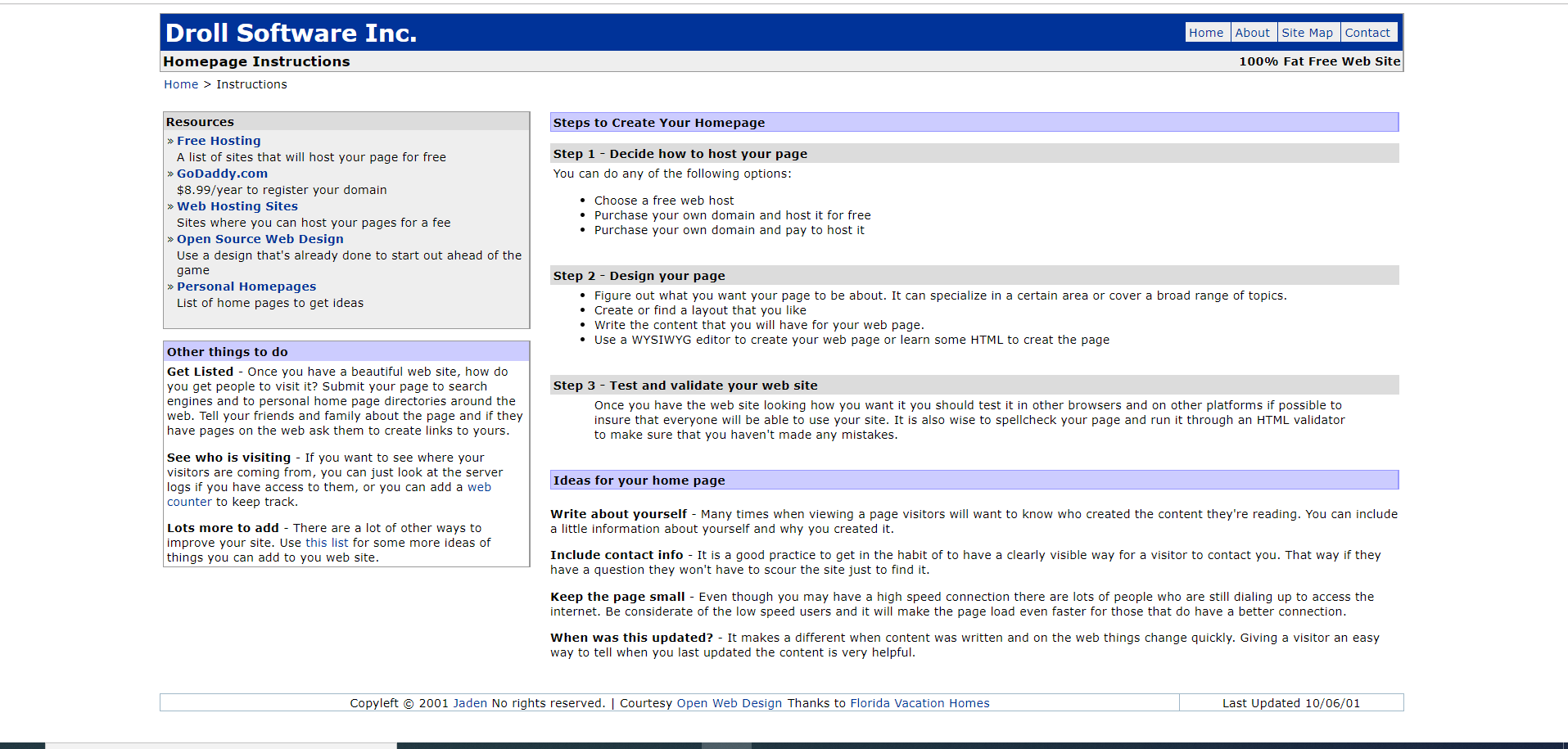Go to the About page
Image resolution: width=1568 pixels, height=749 pixels.
point(1252,33)
